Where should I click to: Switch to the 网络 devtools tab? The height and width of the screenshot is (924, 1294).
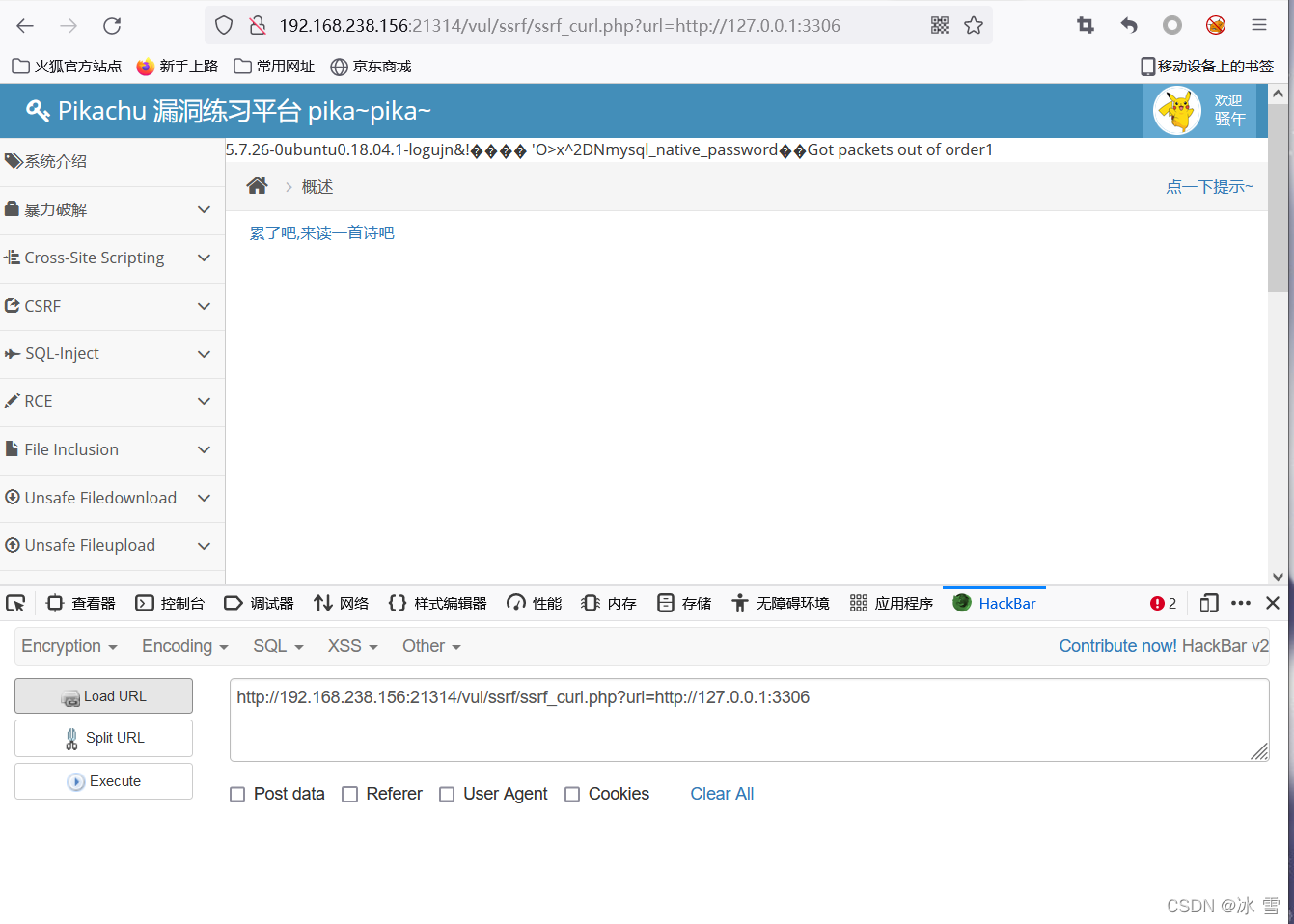click(341, 603)
